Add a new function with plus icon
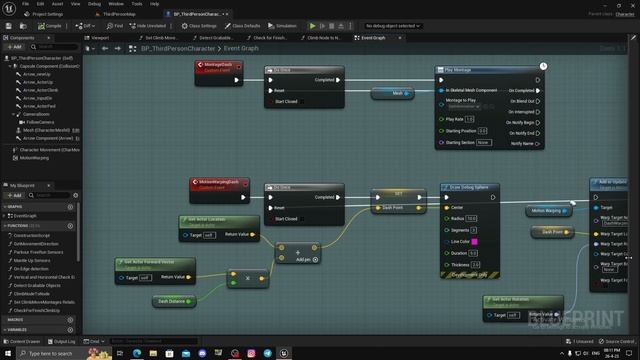Screen dimensions: 640x360 [x=70, y=226]
